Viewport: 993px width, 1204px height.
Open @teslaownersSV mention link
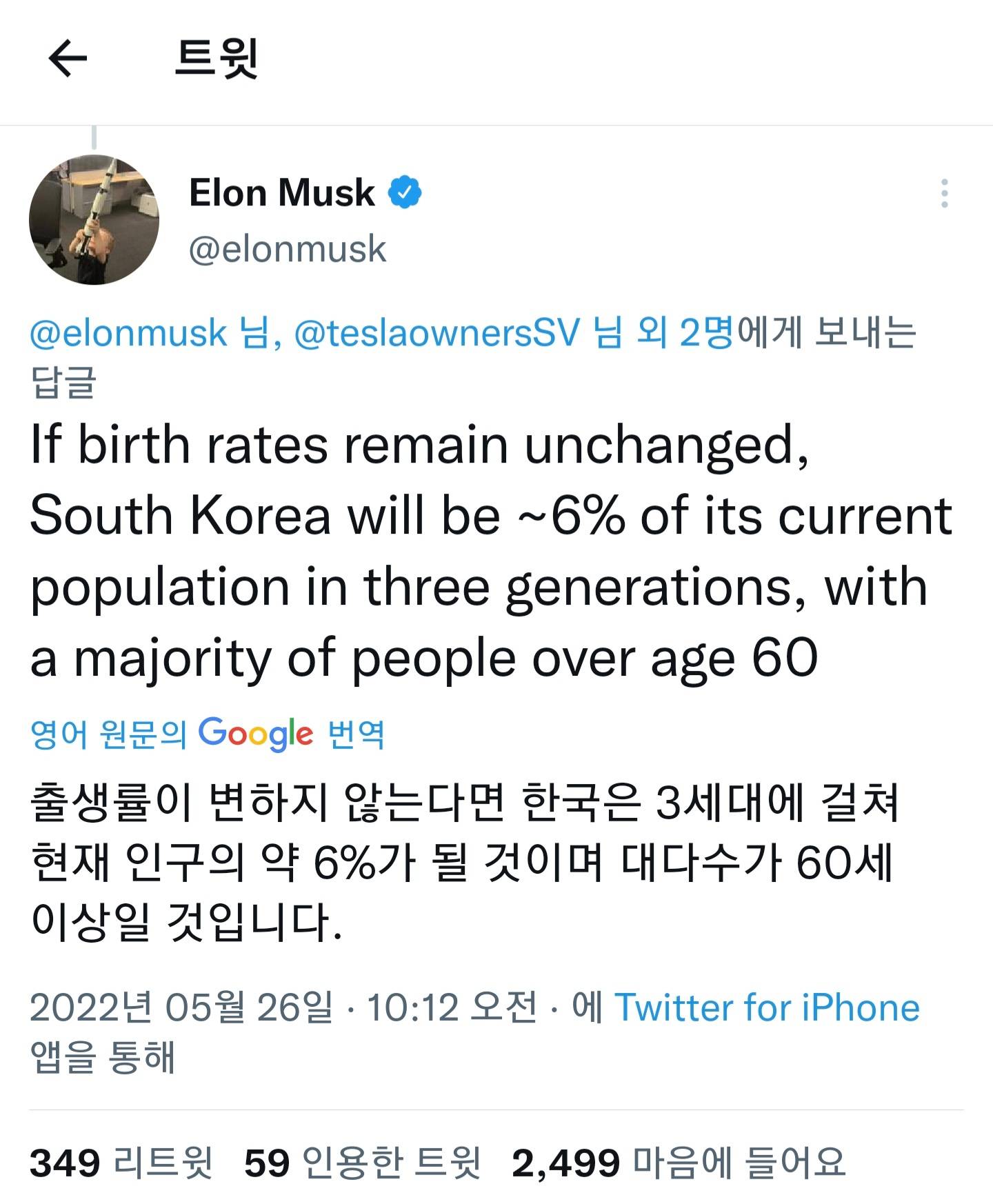[x=437, y=333]
